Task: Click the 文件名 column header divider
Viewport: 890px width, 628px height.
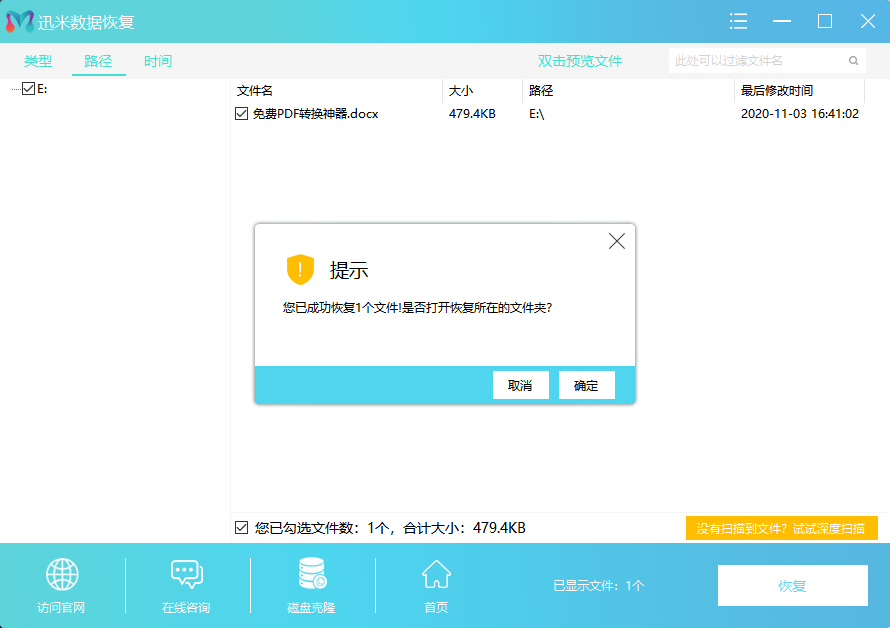Action: [440, 90]
